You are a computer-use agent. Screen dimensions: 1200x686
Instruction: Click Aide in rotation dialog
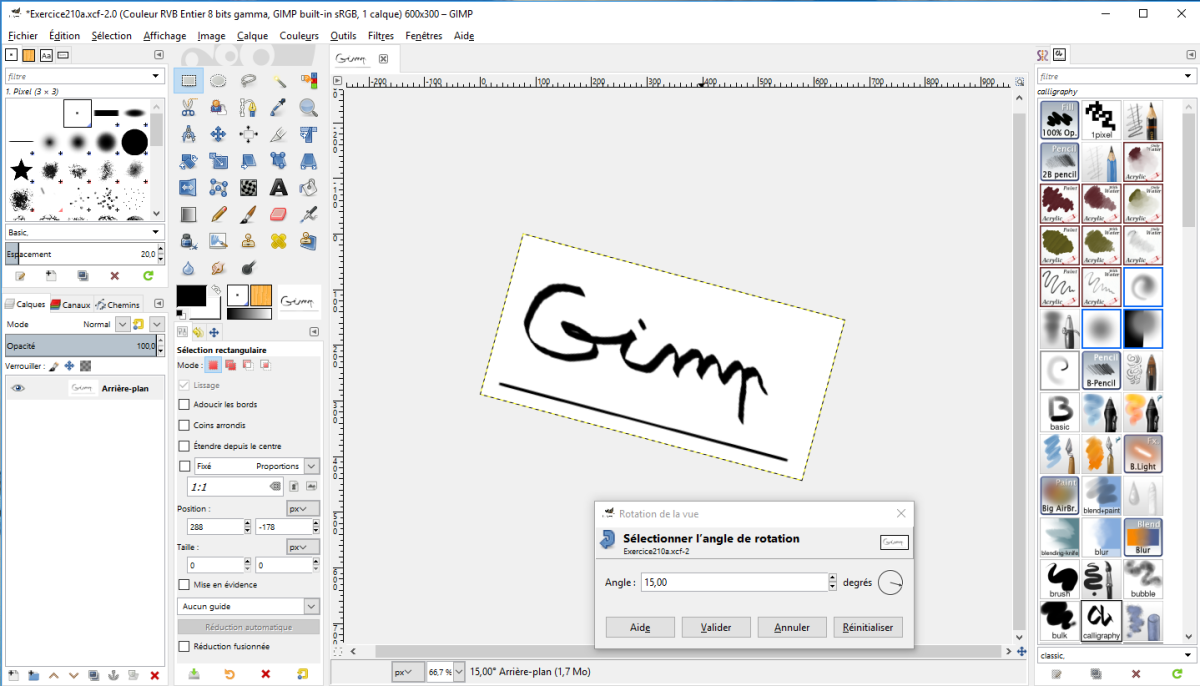pos(640,627)
